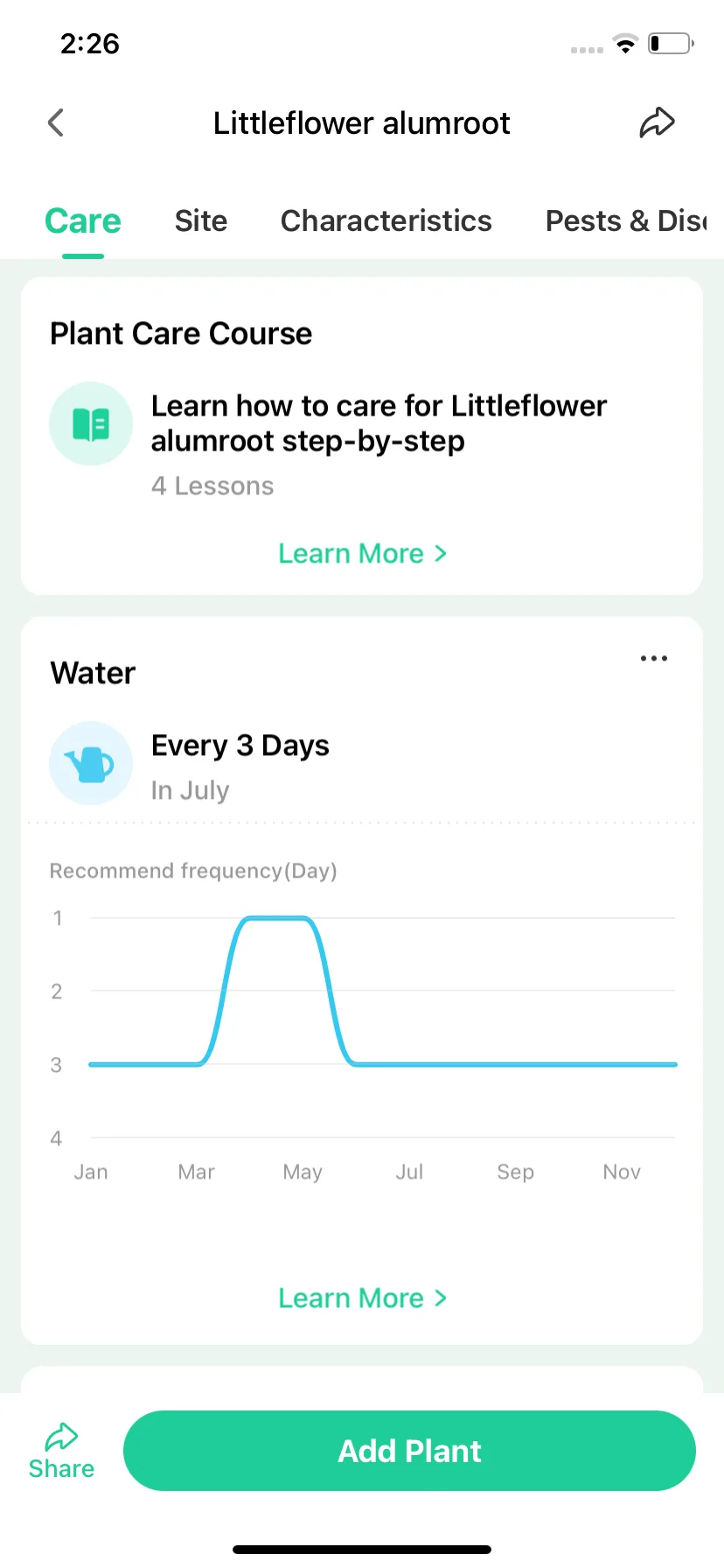The width and height of the screenshot is (724, 1568).
Task: Open the Water card three-dot menu
Action: 654,658
